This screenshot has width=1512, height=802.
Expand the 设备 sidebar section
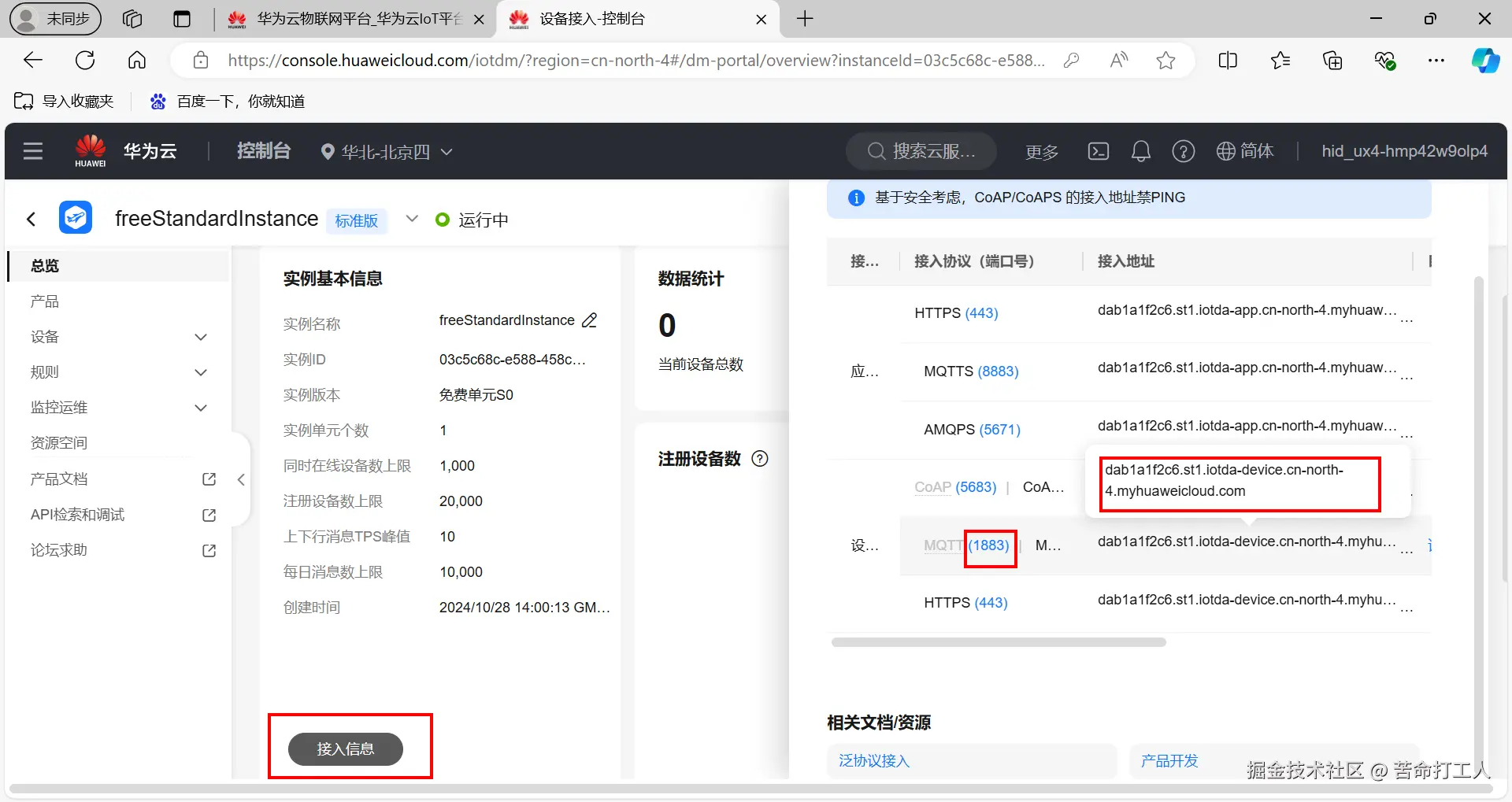pos(201,336)
